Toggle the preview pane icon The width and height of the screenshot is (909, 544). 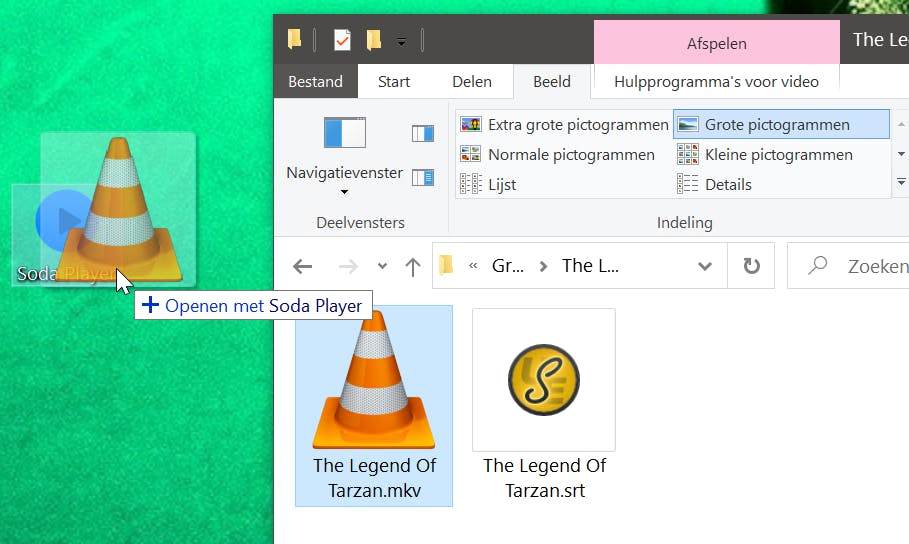coord(423,133)
